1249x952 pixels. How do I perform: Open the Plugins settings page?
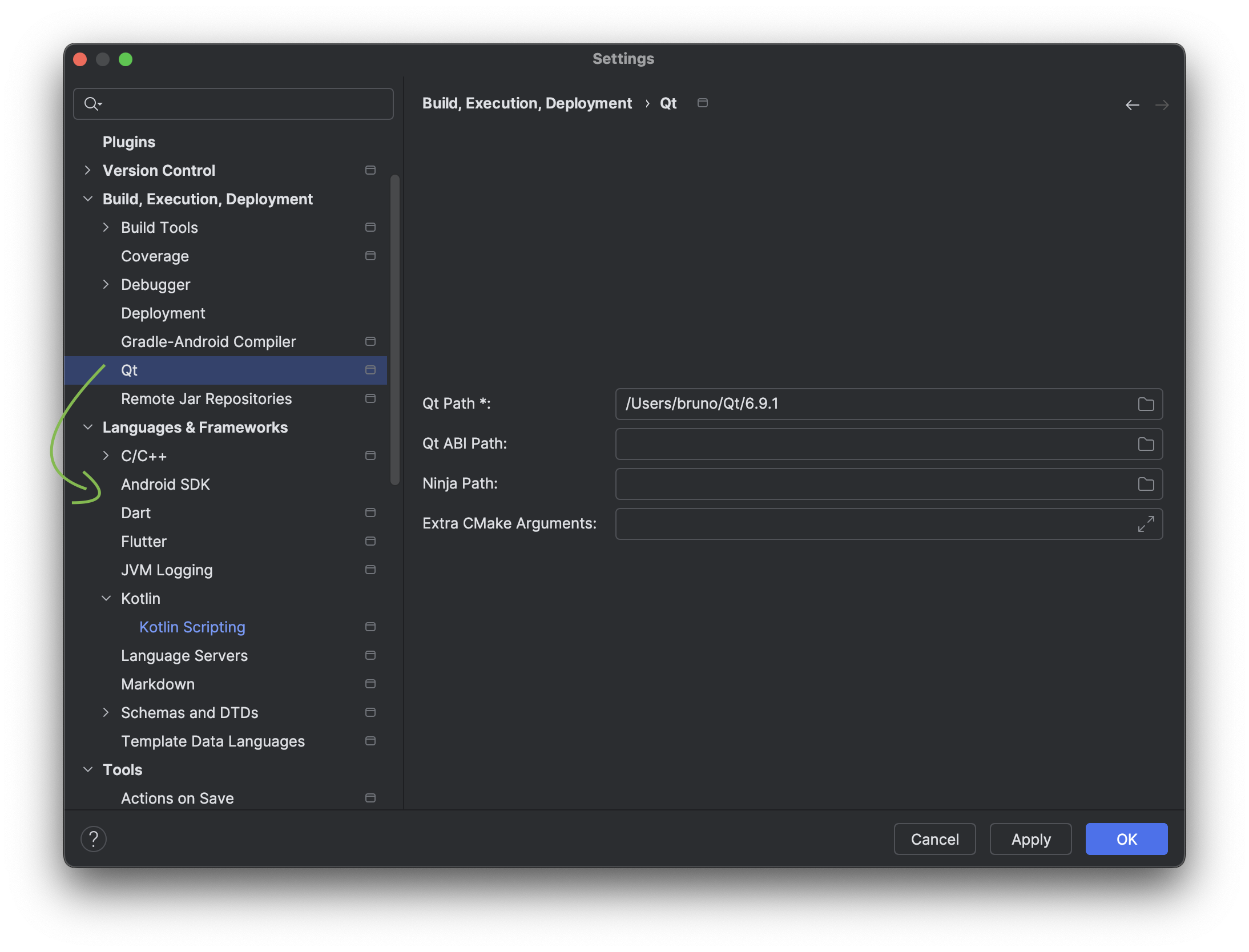pyautogui.click(x=128, y=142)
